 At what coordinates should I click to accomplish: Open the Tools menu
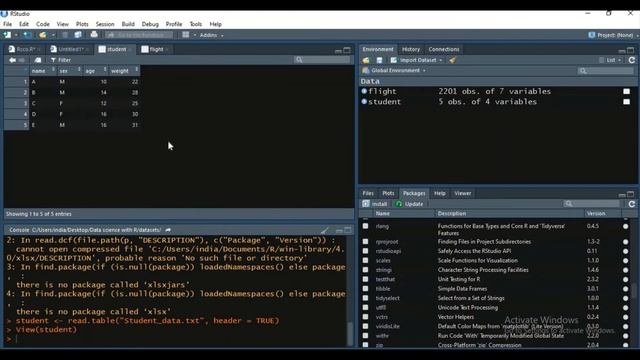coord(196,24)
